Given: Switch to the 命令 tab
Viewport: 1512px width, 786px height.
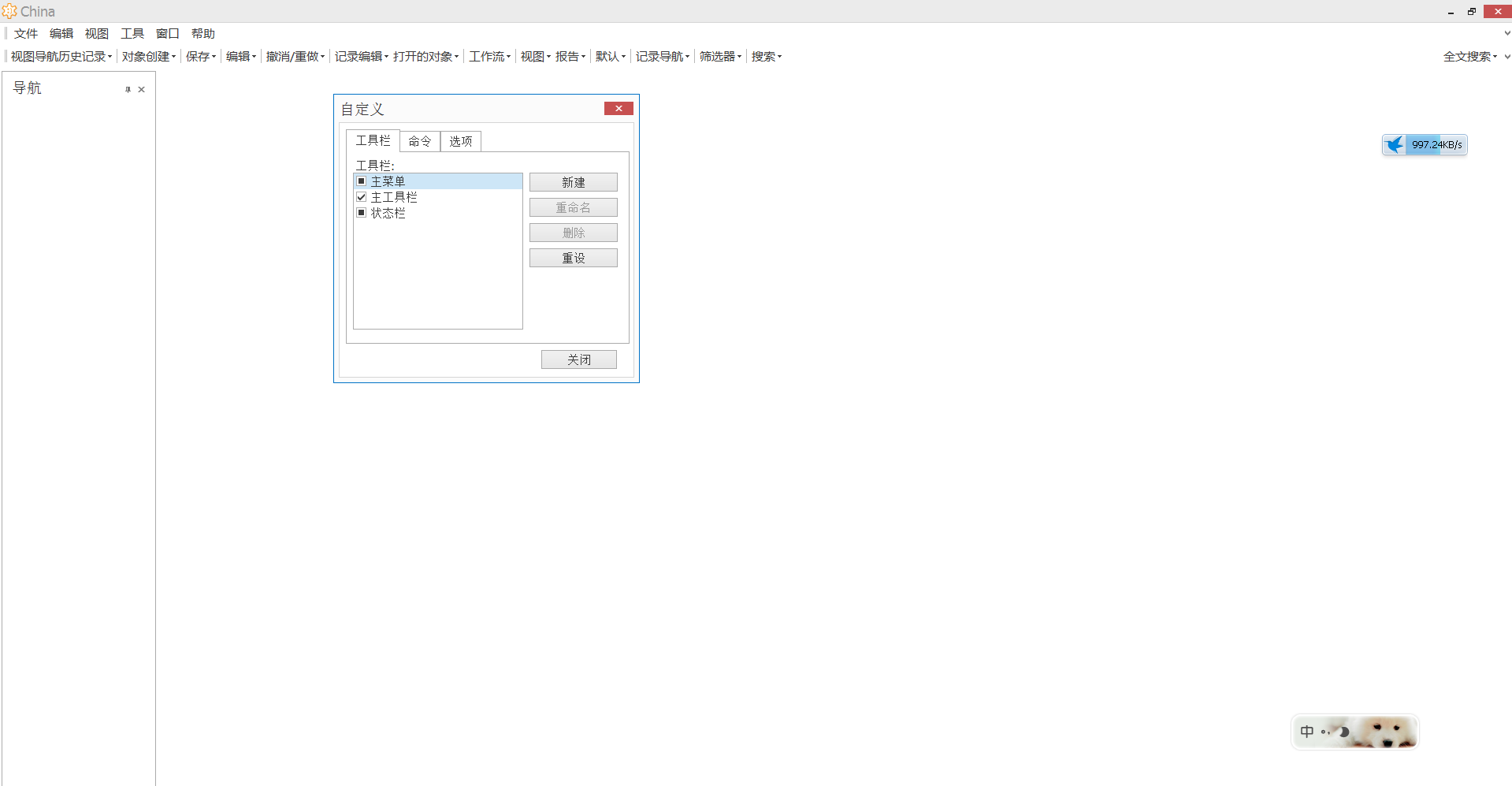Looking at the screenshot, I should point(420,141).
